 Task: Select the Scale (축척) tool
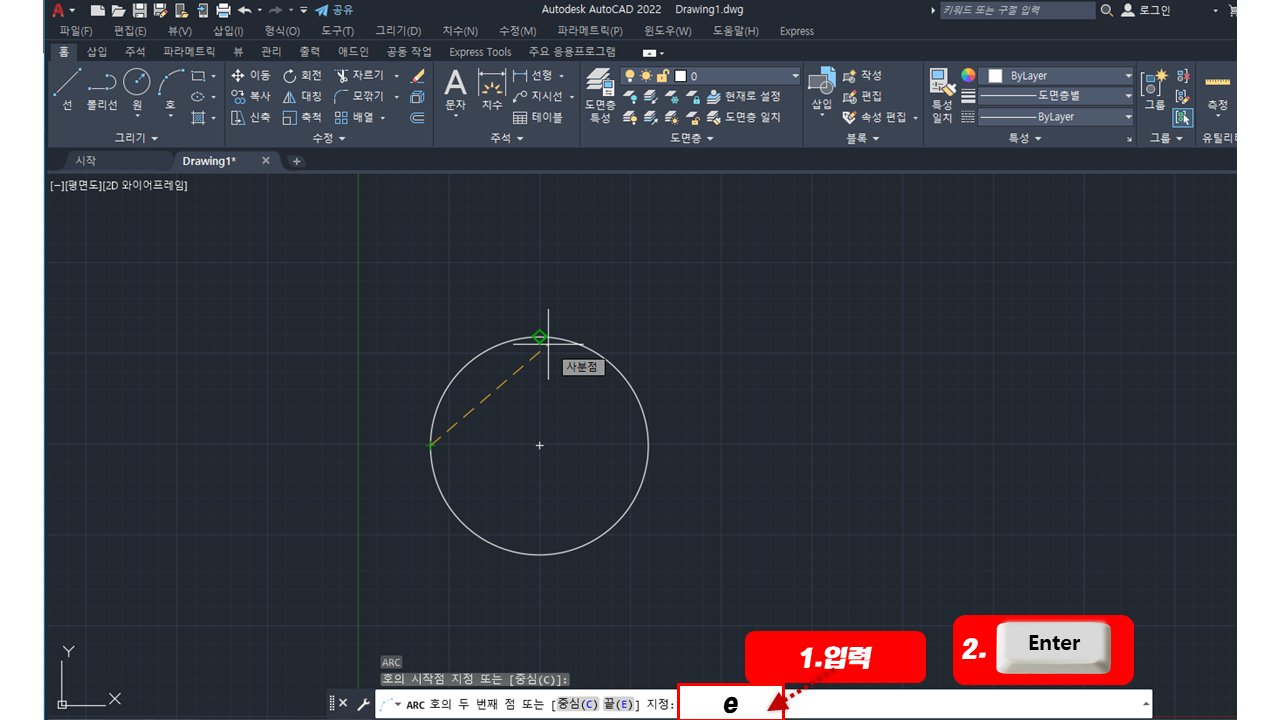[302, 117]
